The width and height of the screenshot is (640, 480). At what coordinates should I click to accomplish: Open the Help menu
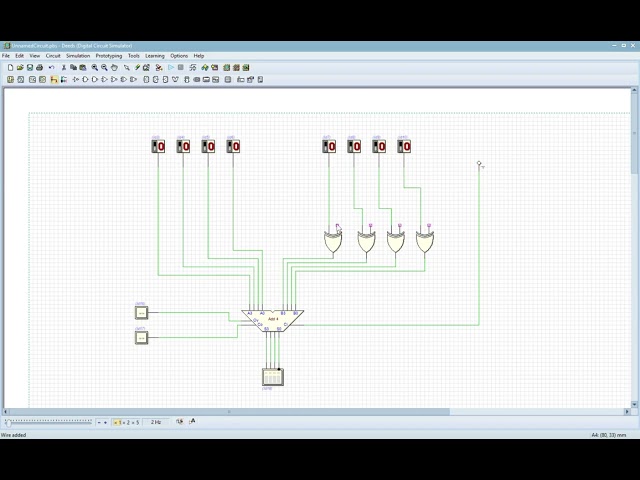click(199, 56)
